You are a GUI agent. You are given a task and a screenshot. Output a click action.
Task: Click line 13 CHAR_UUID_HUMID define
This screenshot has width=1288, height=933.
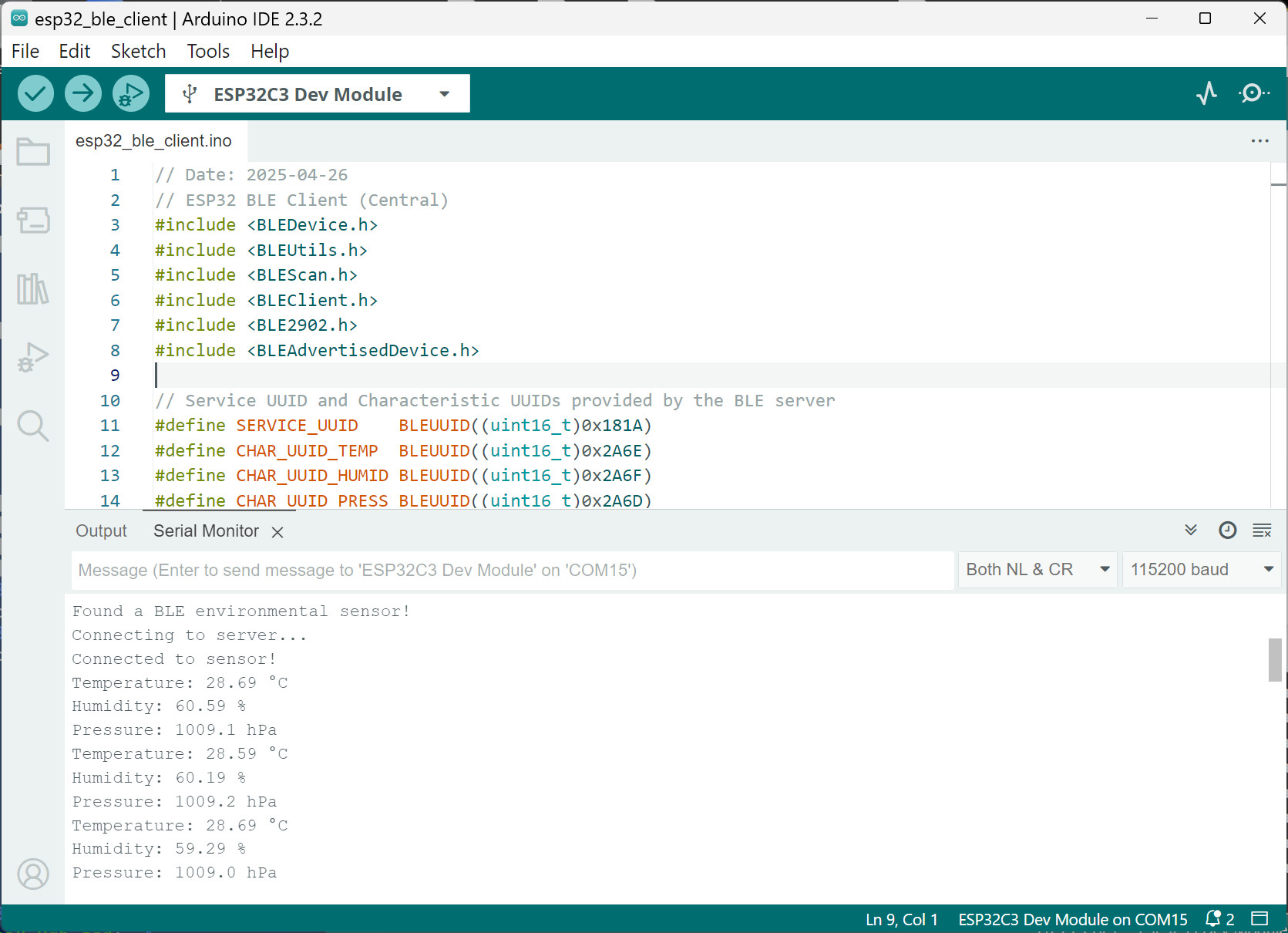coord(403,476)
